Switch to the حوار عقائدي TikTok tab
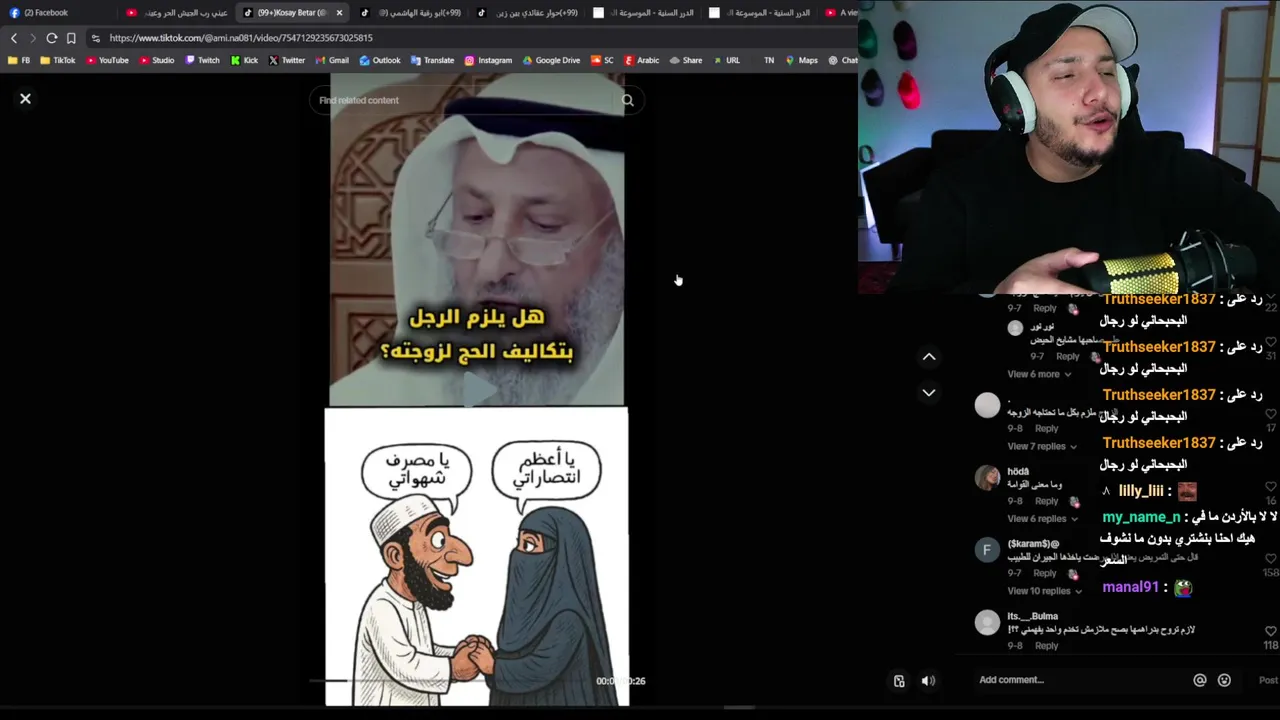Viewport: 1280px width, 720px height. pos(528,13)
